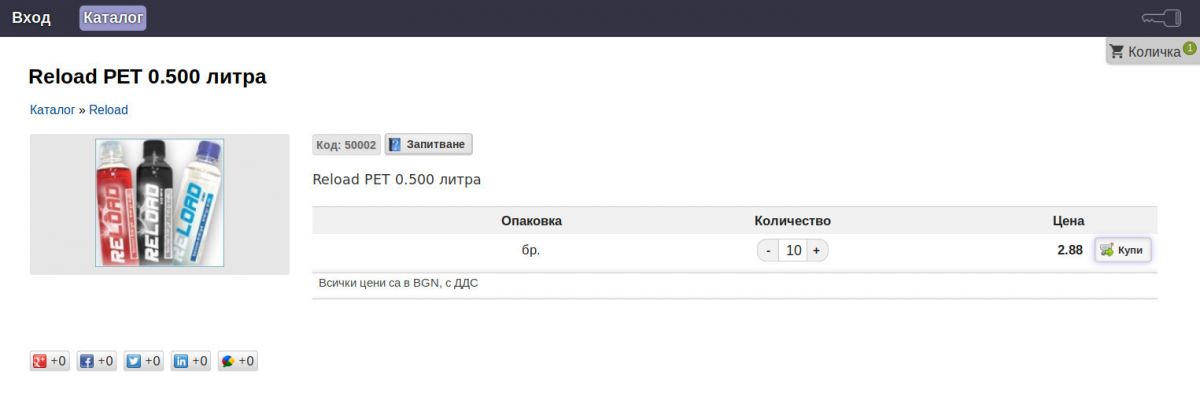Click the quantity field showing 10

coord(793,251)
